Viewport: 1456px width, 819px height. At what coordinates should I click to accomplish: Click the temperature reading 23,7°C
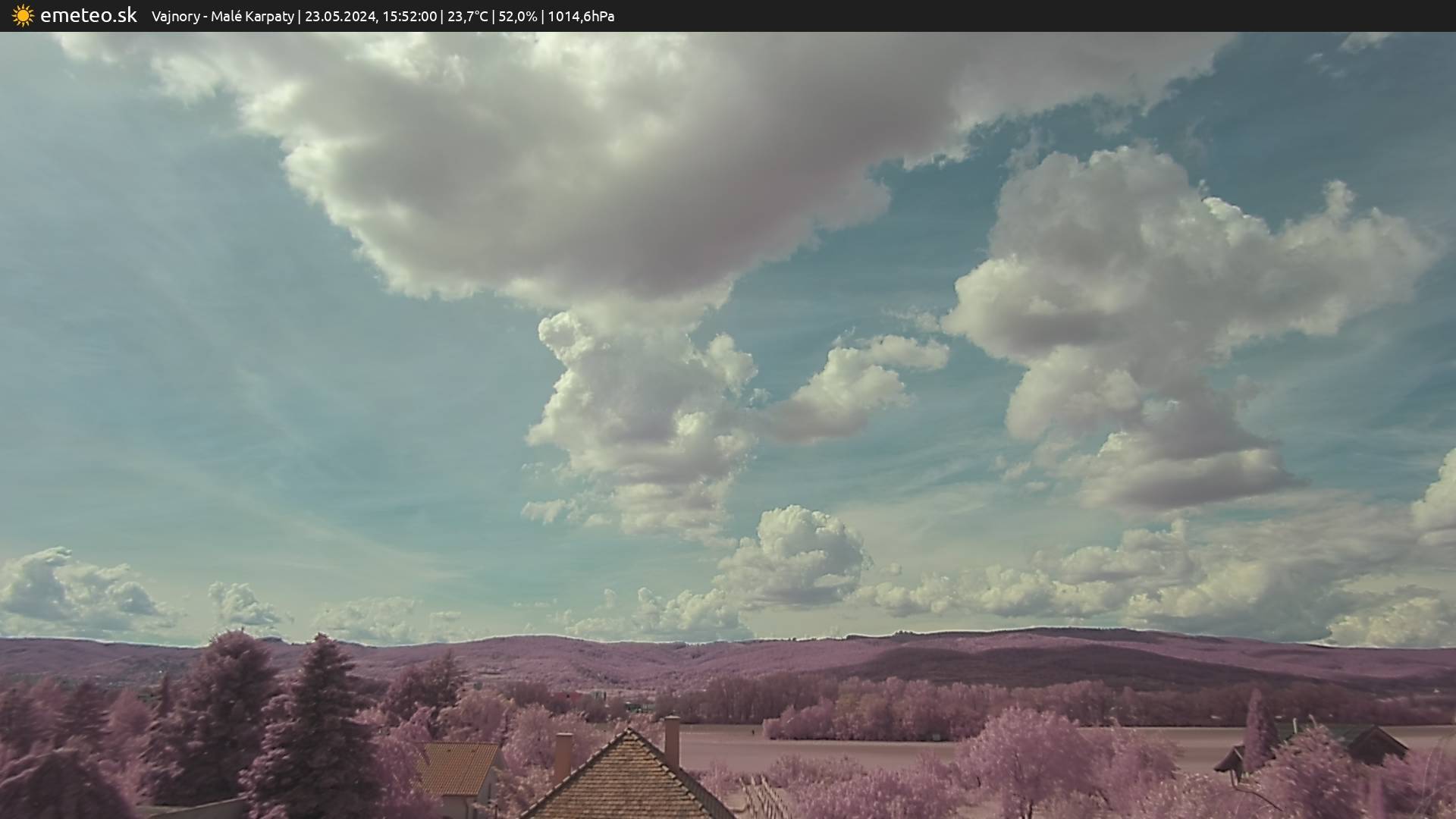pos(467,16)
